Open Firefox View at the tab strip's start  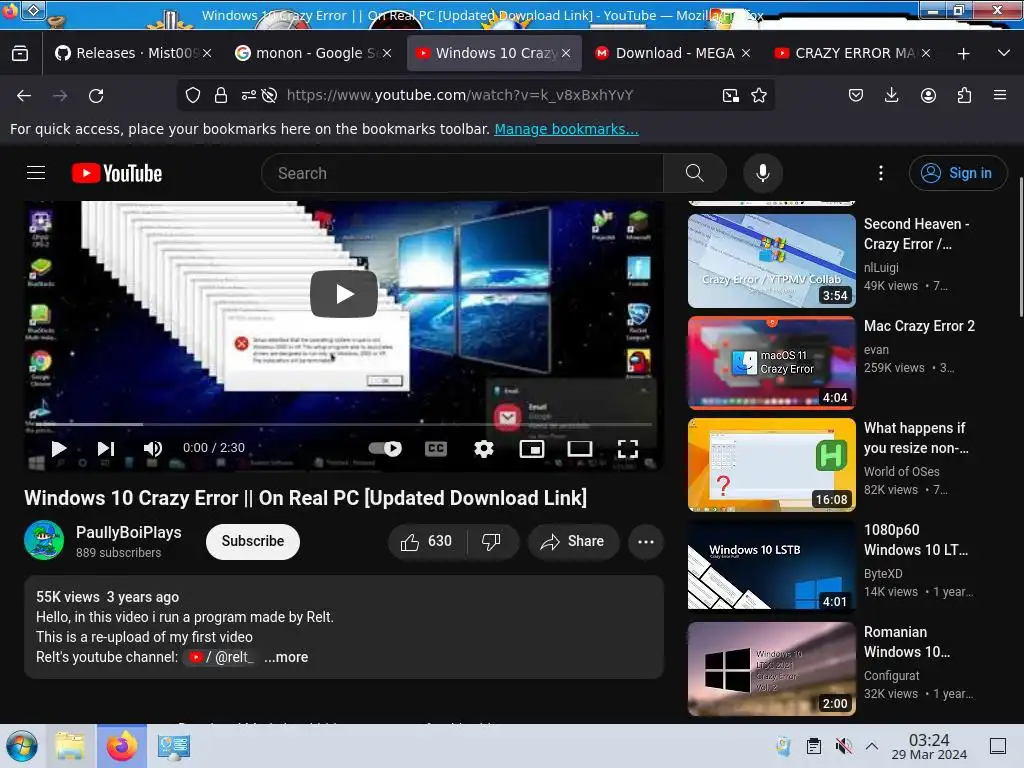[20, 53]
